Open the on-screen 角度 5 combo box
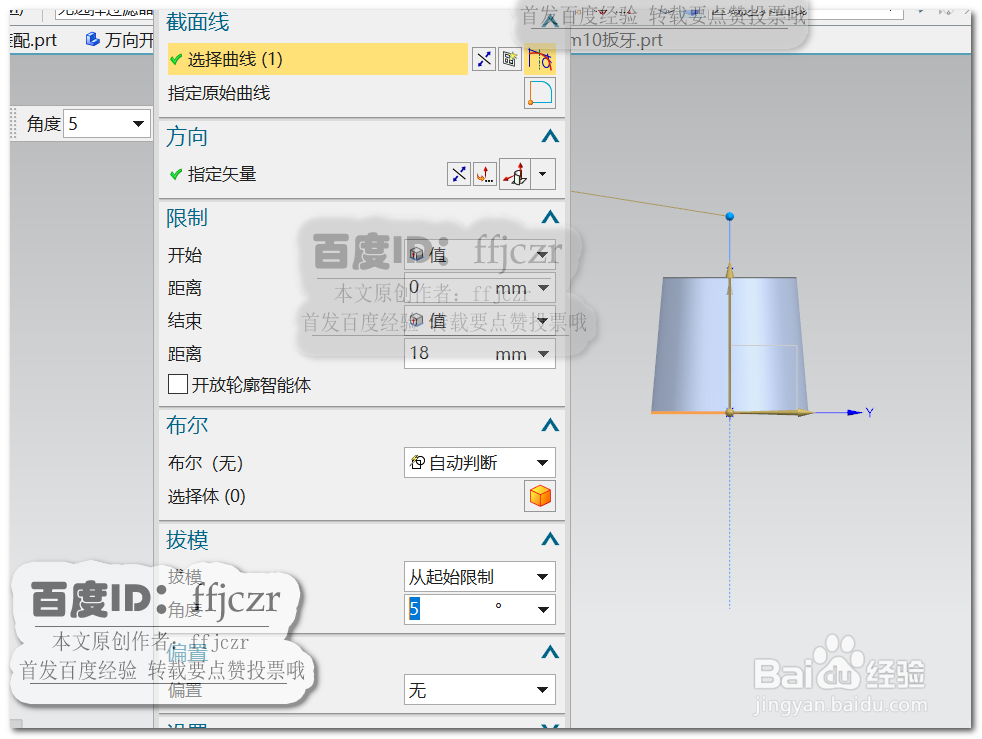The image size is (982, 739). pos(107,124)
